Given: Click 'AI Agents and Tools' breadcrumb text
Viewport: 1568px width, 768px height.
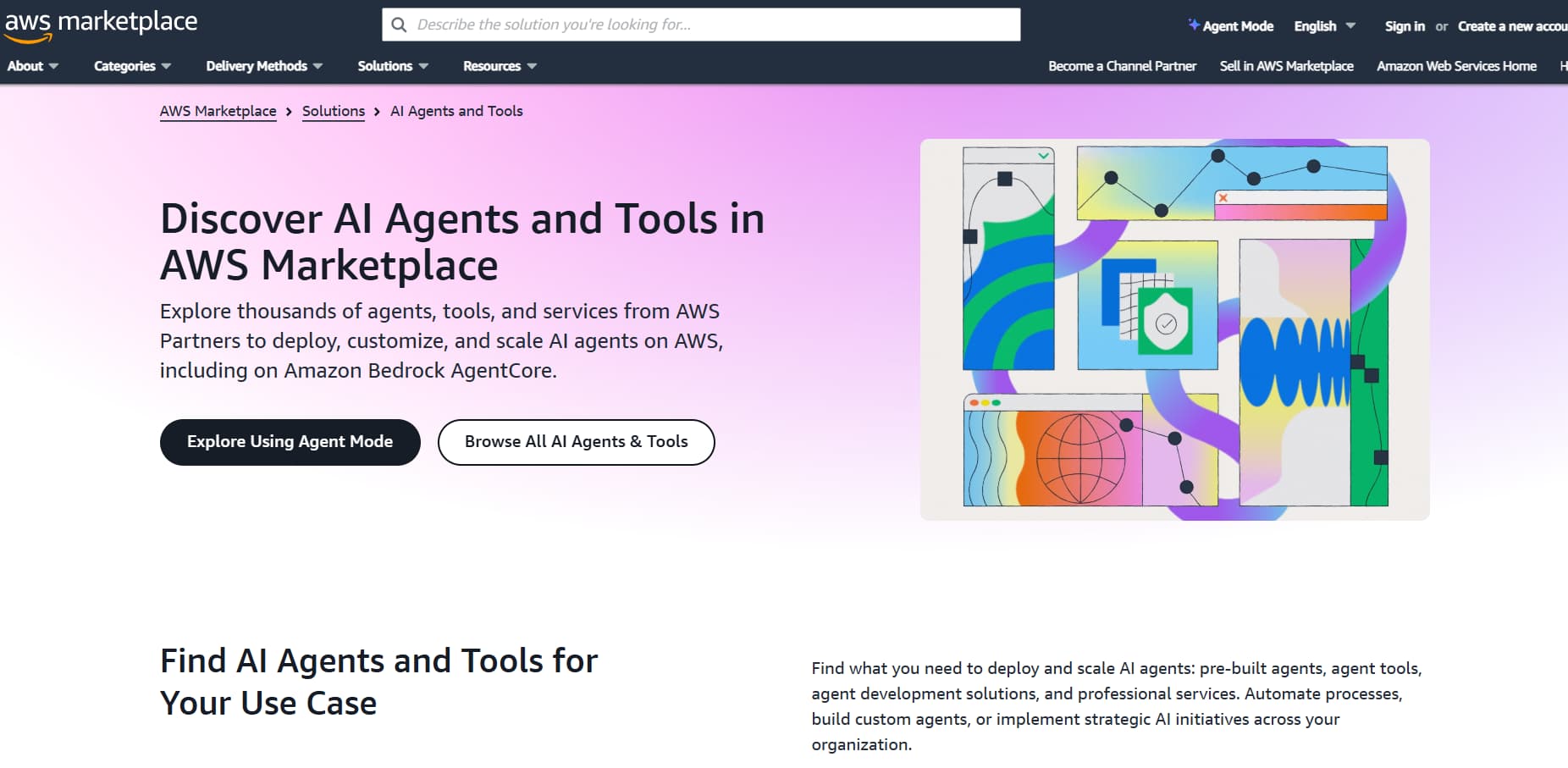Looking at the screenshot, I should click(x=456, y=111).
